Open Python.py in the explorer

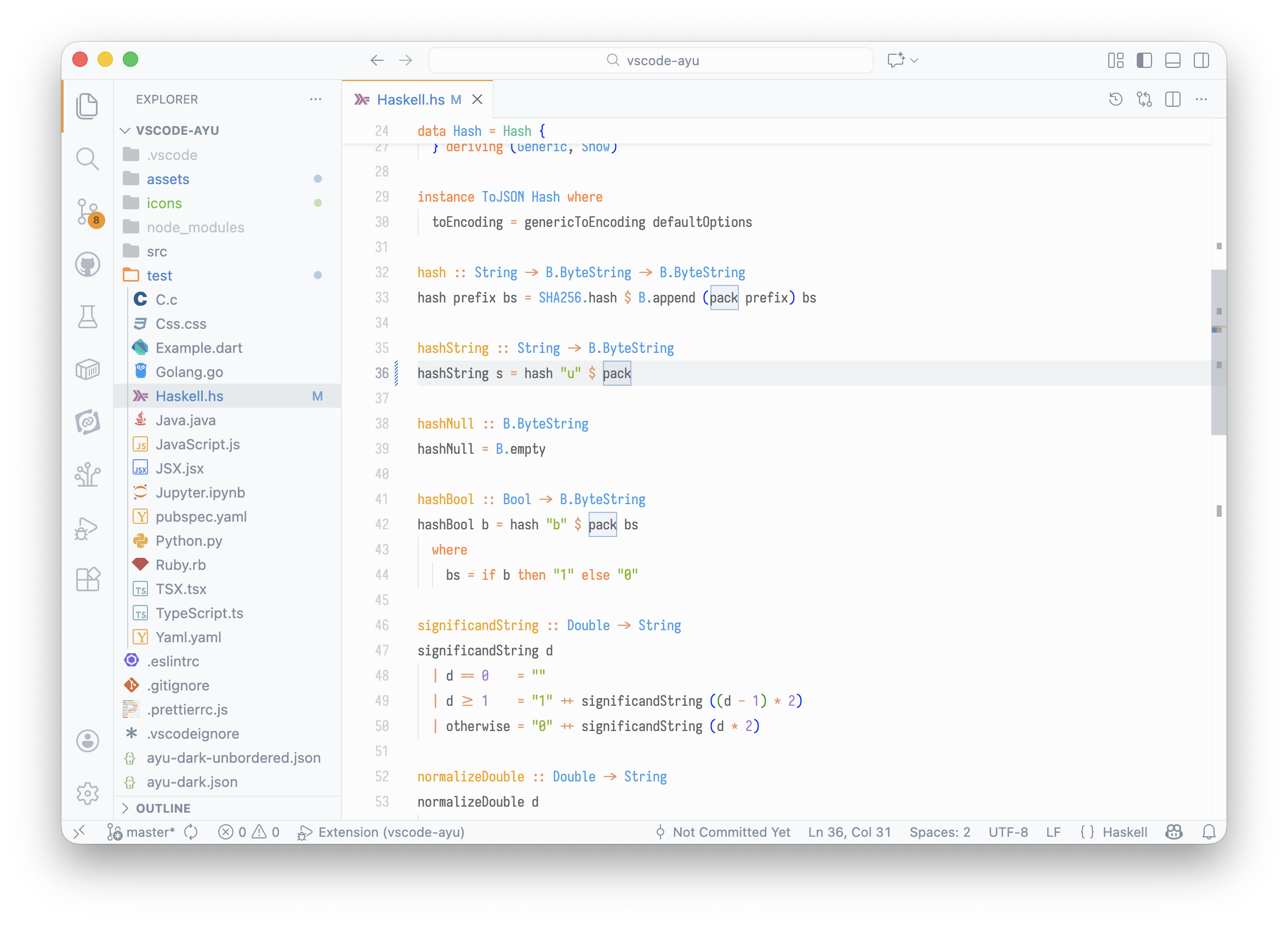tap(189, 540)
